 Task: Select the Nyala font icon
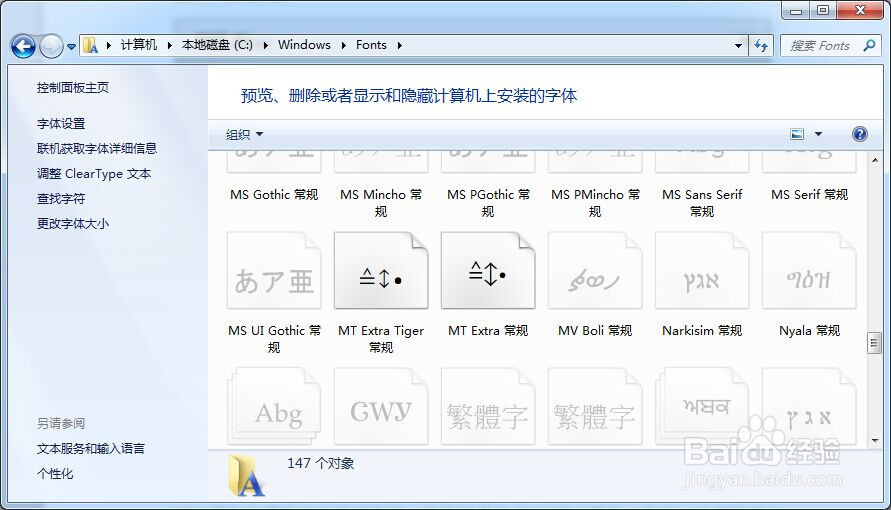[809, 270]
